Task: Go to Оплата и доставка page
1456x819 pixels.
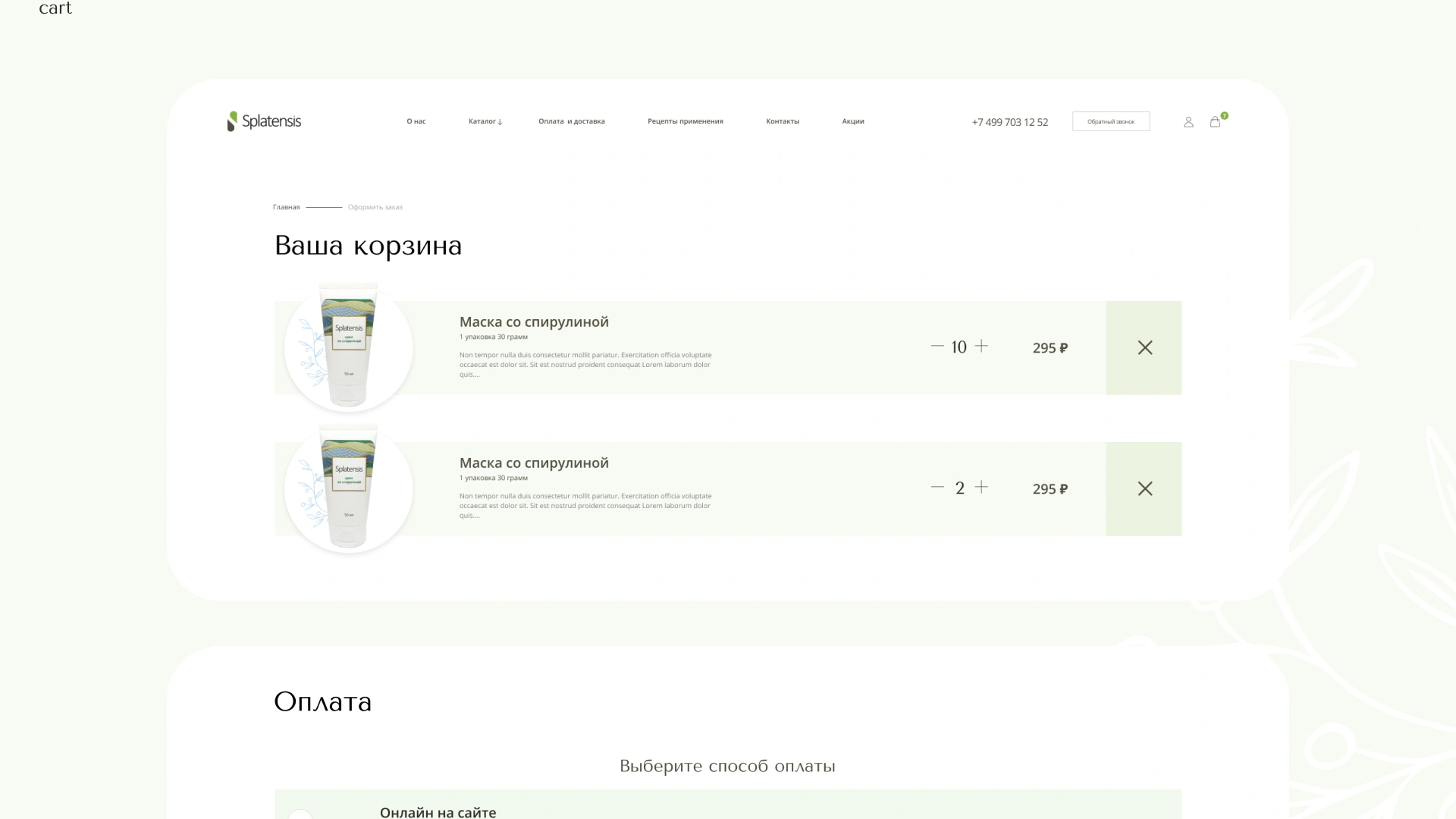Action: click(572, 121)
